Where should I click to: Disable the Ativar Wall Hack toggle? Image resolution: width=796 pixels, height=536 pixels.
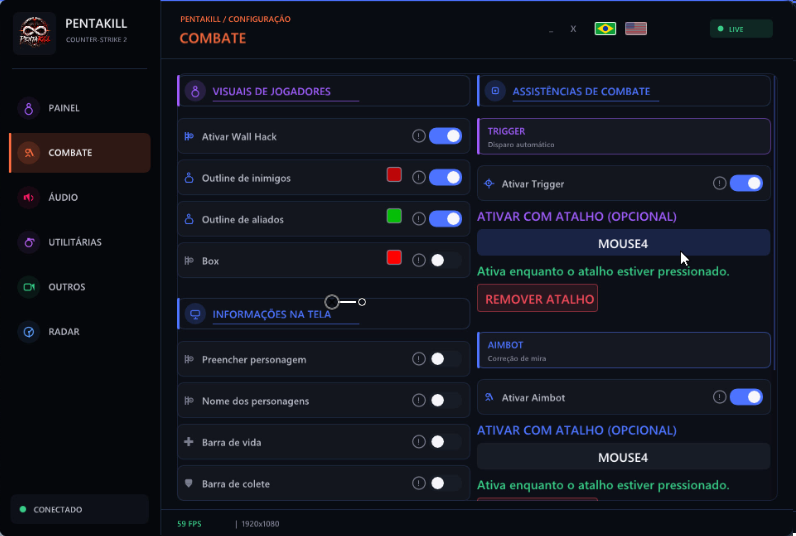point(445,136)
